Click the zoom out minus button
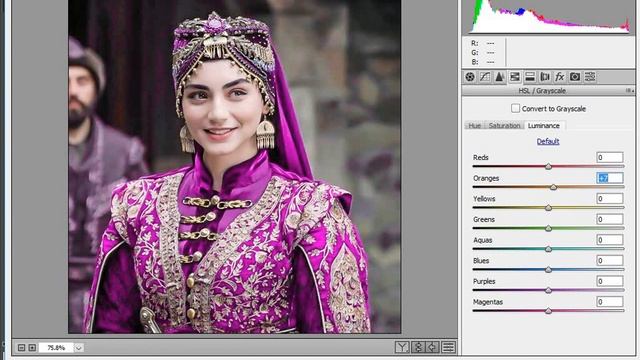This screenshot has width=640, height=360. pyautogui.click(x=22, y=348)
